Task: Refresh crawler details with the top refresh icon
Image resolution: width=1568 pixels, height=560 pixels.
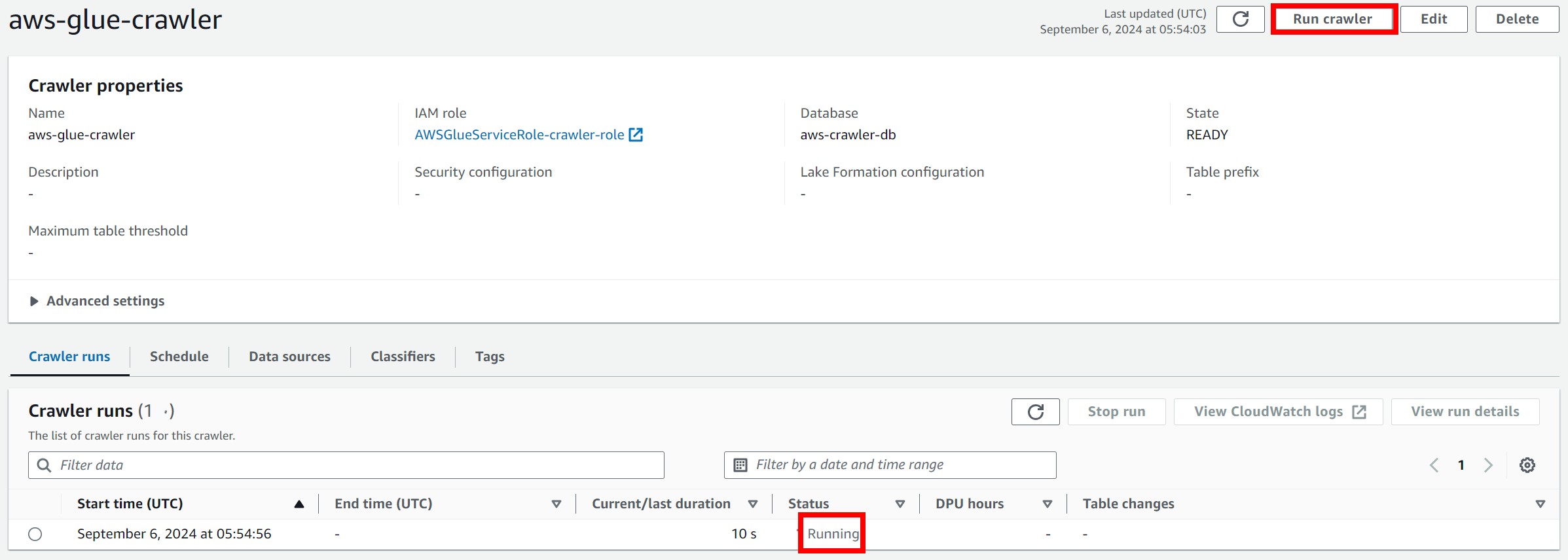Action: (1240, 19)
